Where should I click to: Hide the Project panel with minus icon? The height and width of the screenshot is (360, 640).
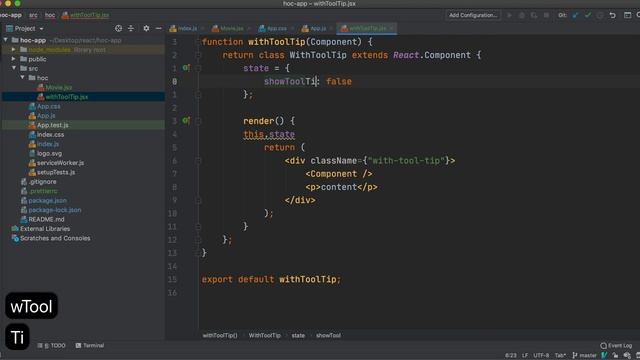coord(158,28)
